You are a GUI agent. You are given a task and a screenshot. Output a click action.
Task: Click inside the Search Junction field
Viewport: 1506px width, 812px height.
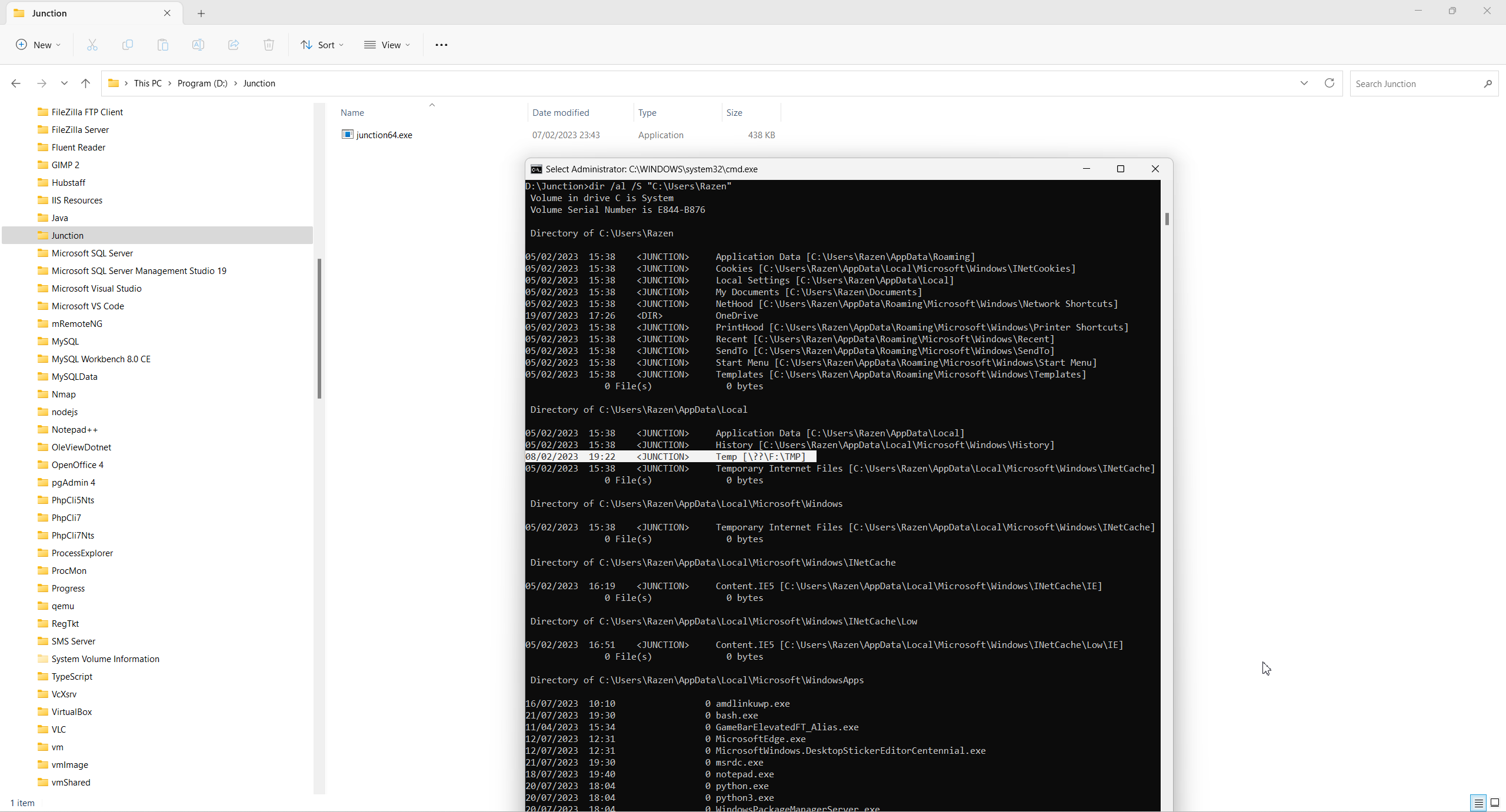(1412, 83)
